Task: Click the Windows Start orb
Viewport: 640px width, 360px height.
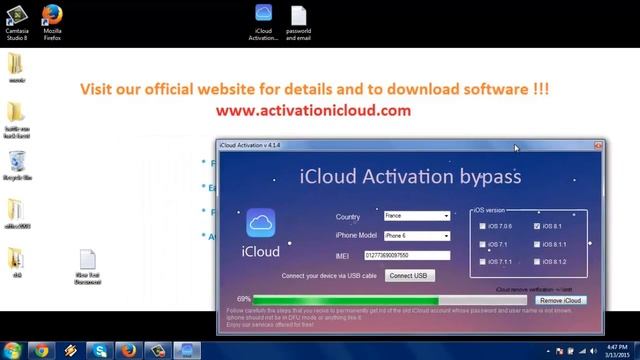Action: click(12, 351)
